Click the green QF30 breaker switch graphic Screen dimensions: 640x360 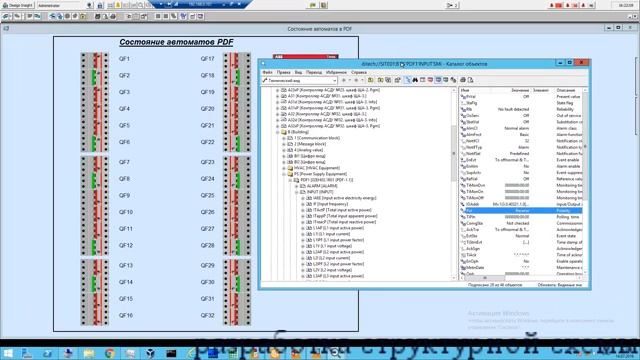[237, 283]
